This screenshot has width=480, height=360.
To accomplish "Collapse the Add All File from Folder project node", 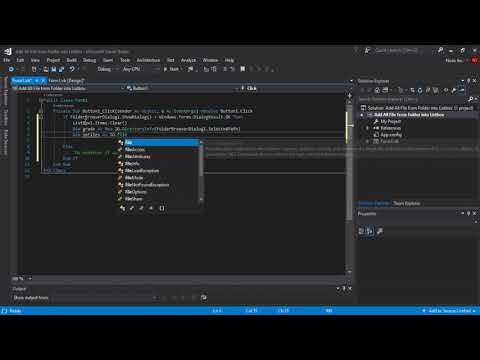I will [x=362, y=115].
